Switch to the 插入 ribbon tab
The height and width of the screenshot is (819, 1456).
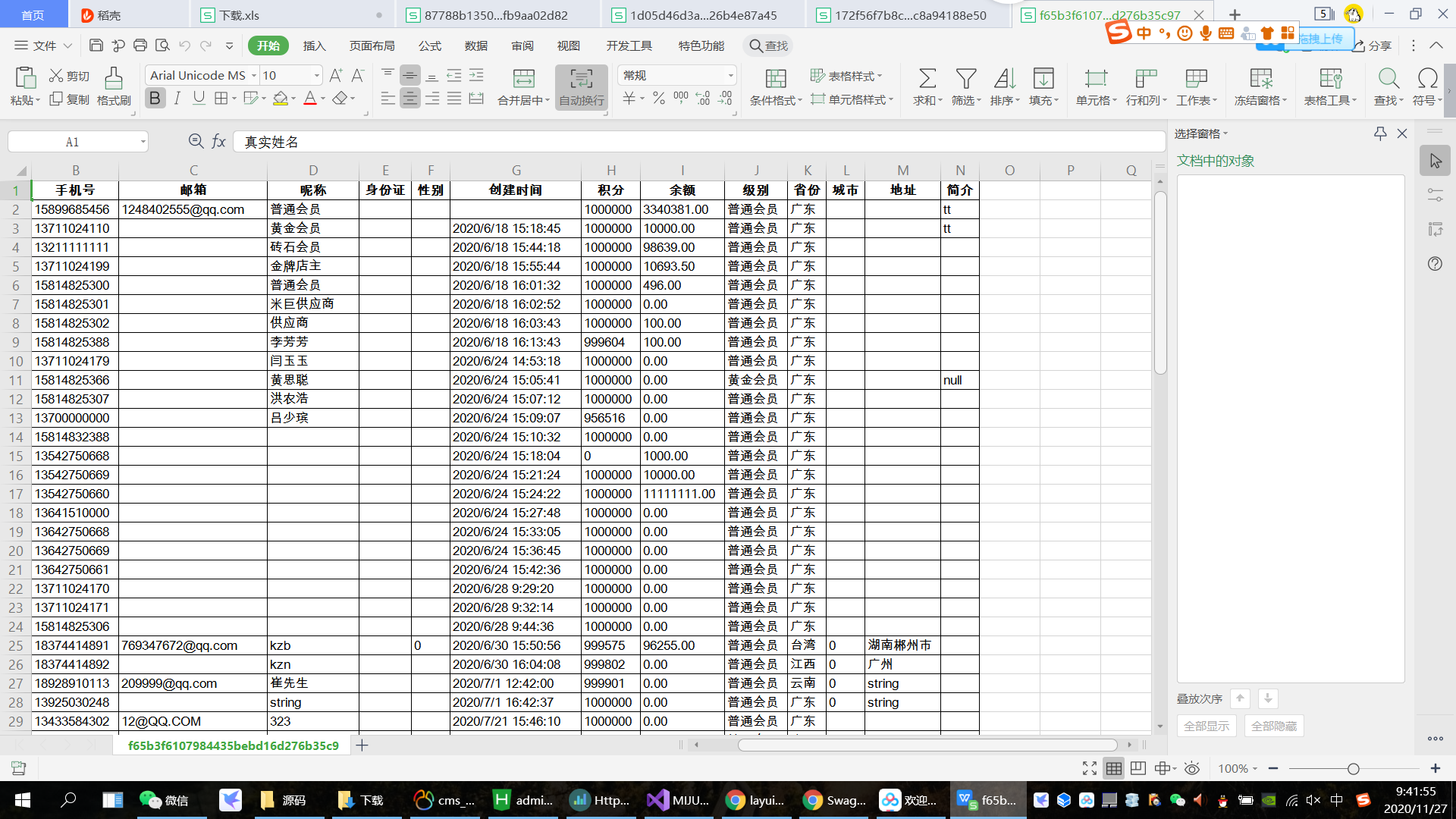314,45
